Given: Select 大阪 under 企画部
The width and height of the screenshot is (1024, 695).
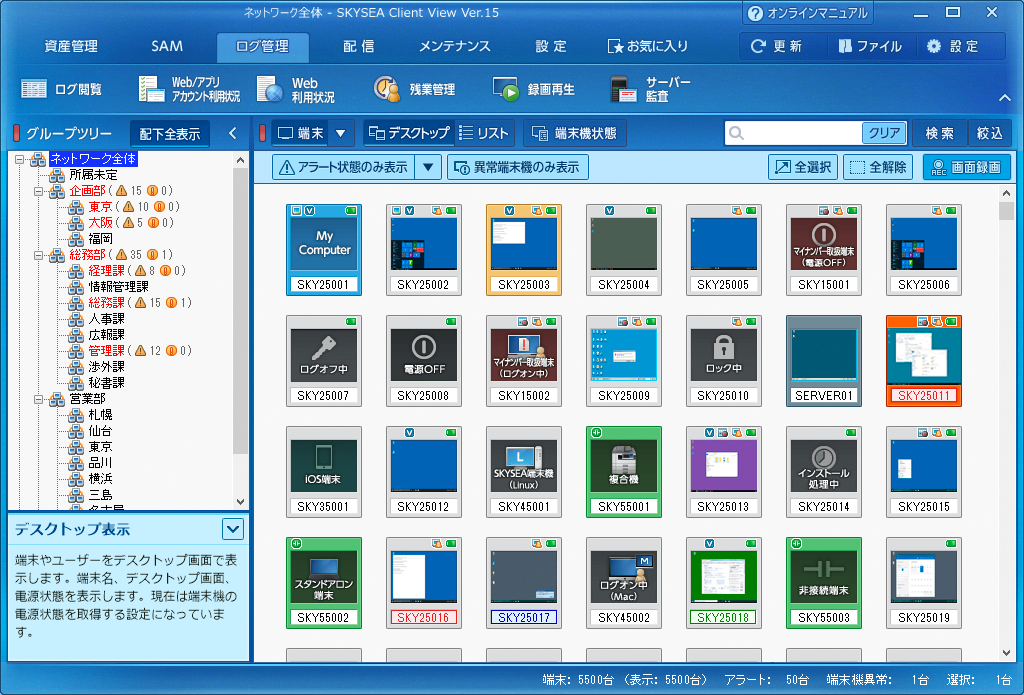Looking at the screenshot, I should coord(101,223).
